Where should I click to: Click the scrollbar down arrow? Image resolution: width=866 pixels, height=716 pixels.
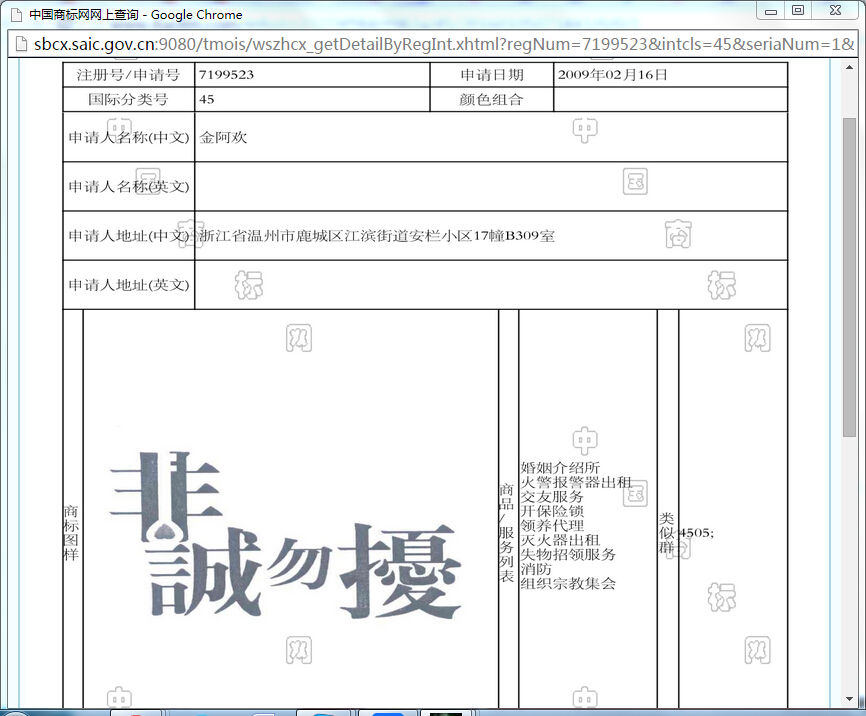pos(849,699)
